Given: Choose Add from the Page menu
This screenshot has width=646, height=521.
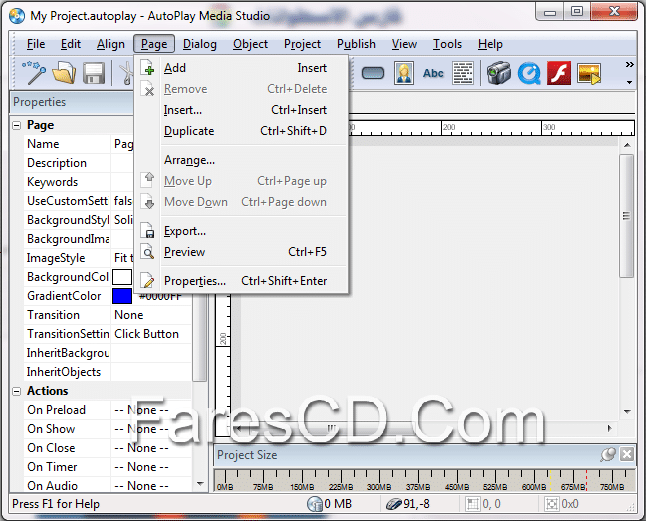Looking at the screenshot, I should tap(242, 68).
